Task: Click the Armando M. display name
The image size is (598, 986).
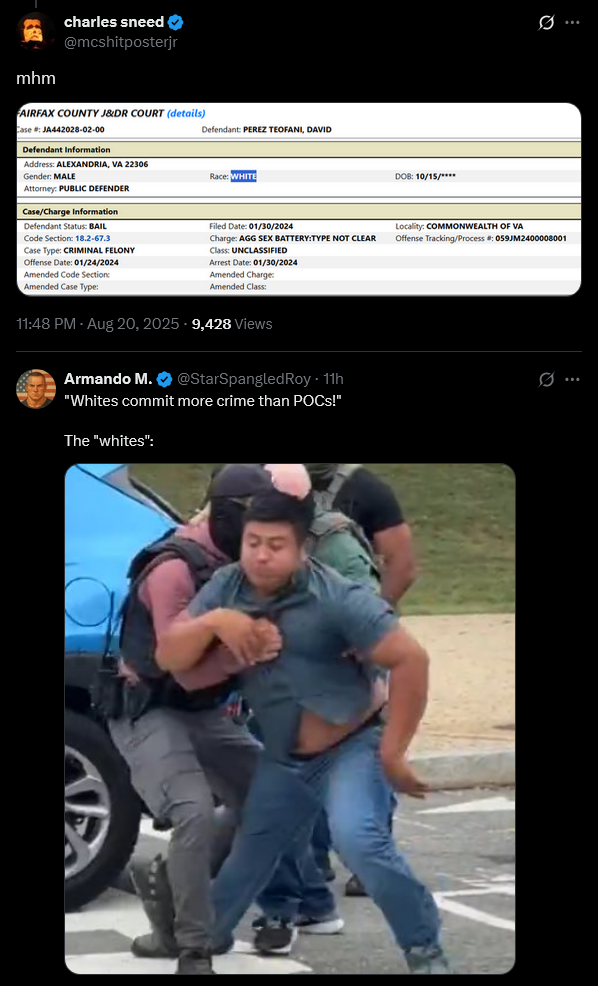Action: click(x=108, y=379)
